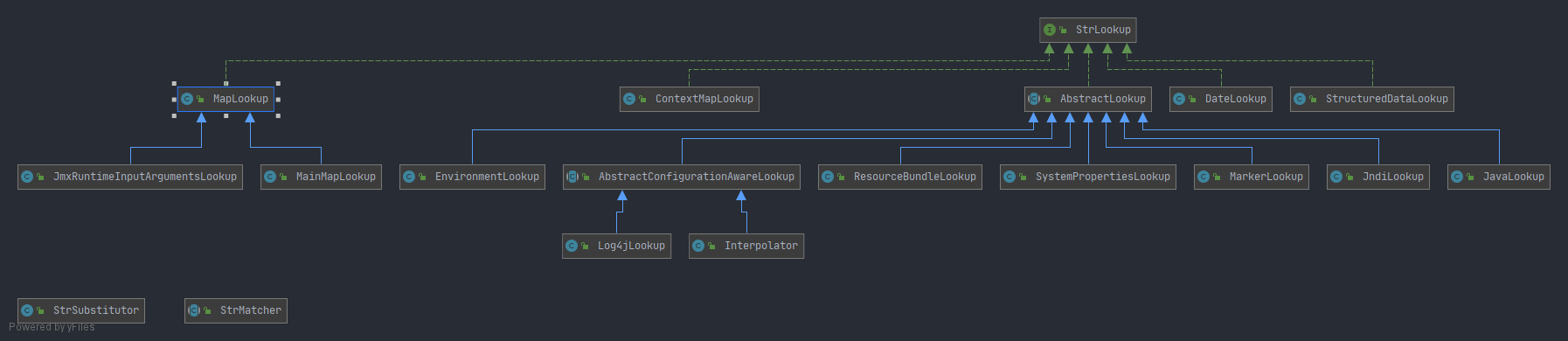Select the StrSubstitutor node label
This screenshot has height=341, width=1568.
(x=96, y=310)
